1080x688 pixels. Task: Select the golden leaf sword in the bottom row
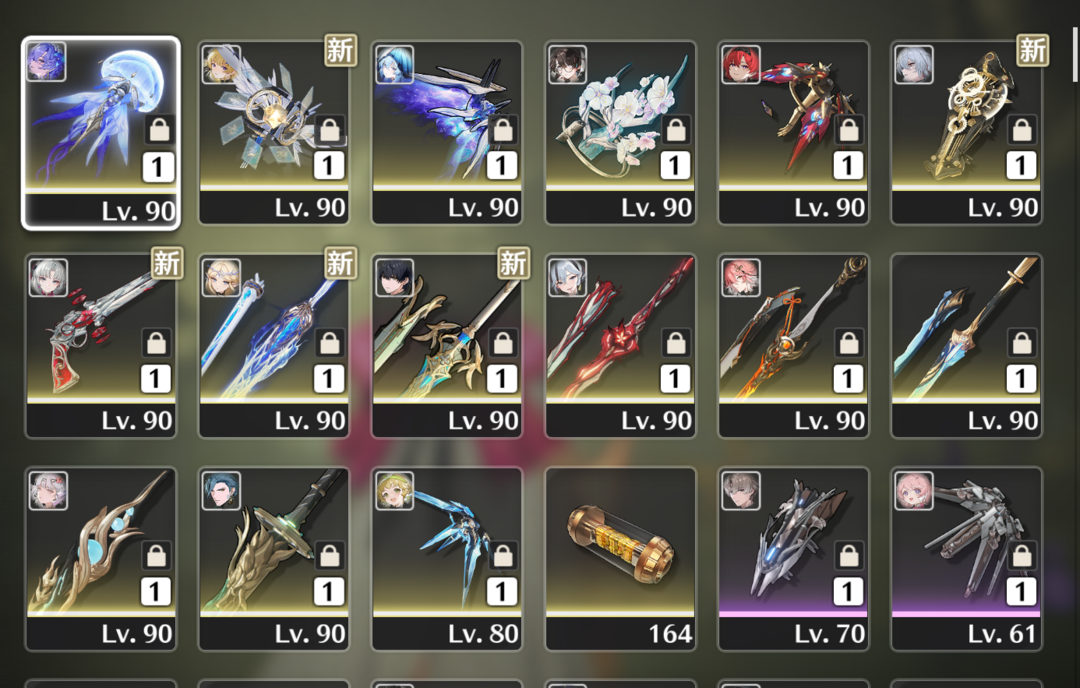[x=273, y=559]
